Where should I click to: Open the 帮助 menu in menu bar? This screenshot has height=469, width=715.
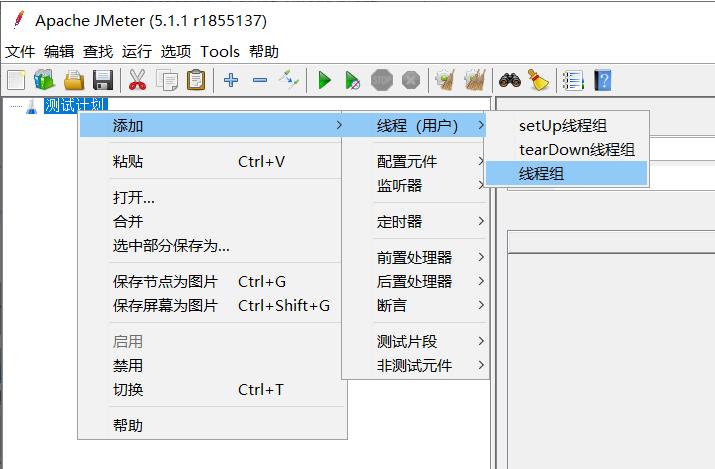coord(264,52)
